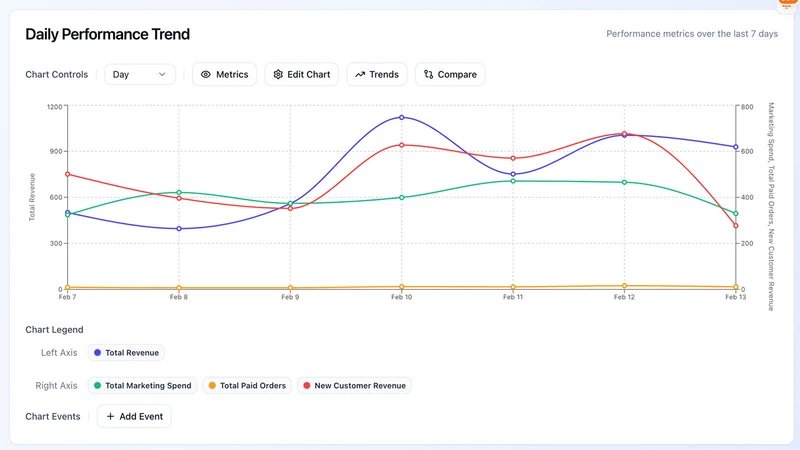Toggle the Total Paid Orders legend chip
This screenshot has width=800, height=450.
click(x=247, y=386)
